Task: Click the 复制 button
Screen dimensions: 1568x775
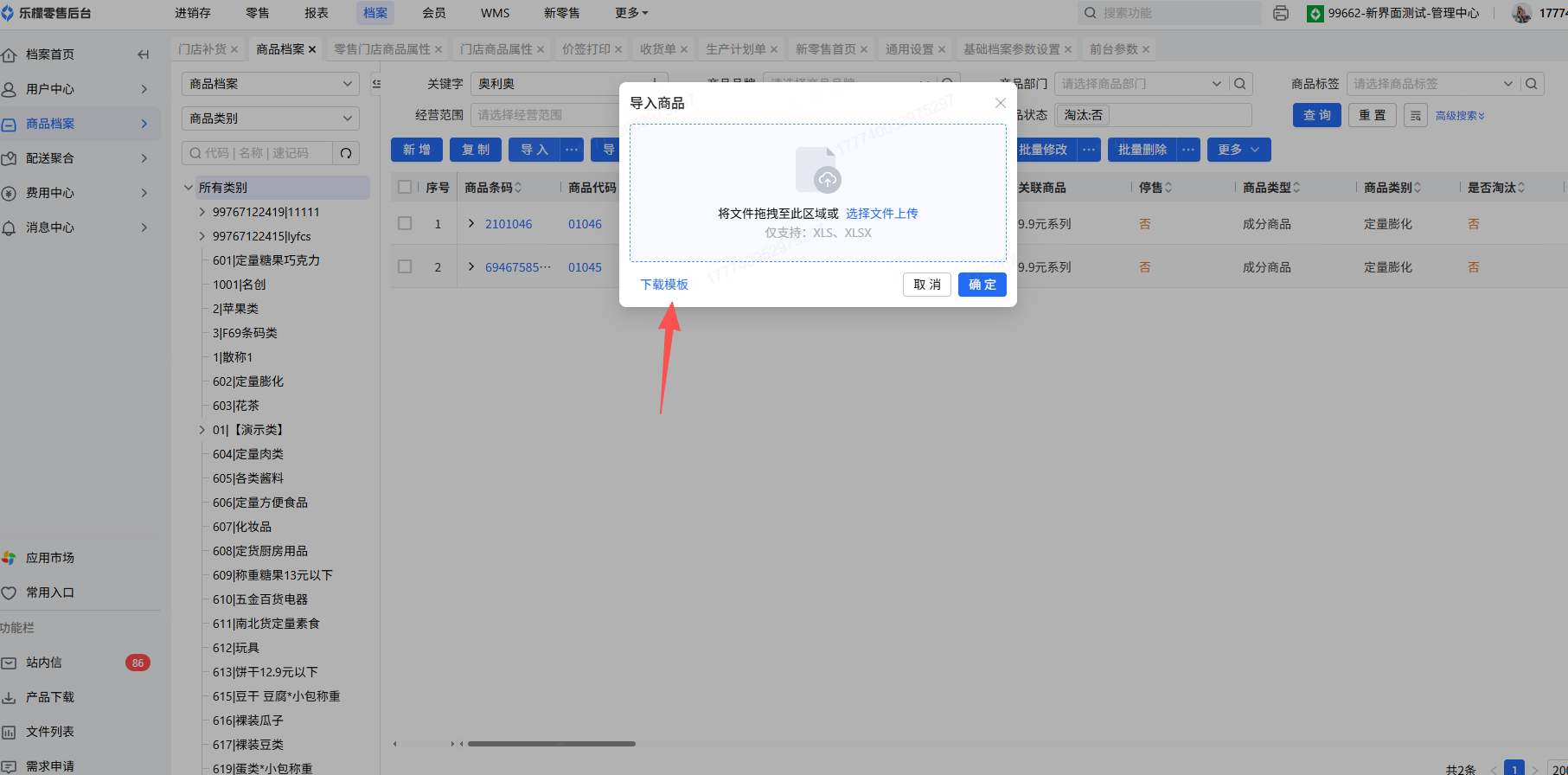Action: [x=476, y=150]
